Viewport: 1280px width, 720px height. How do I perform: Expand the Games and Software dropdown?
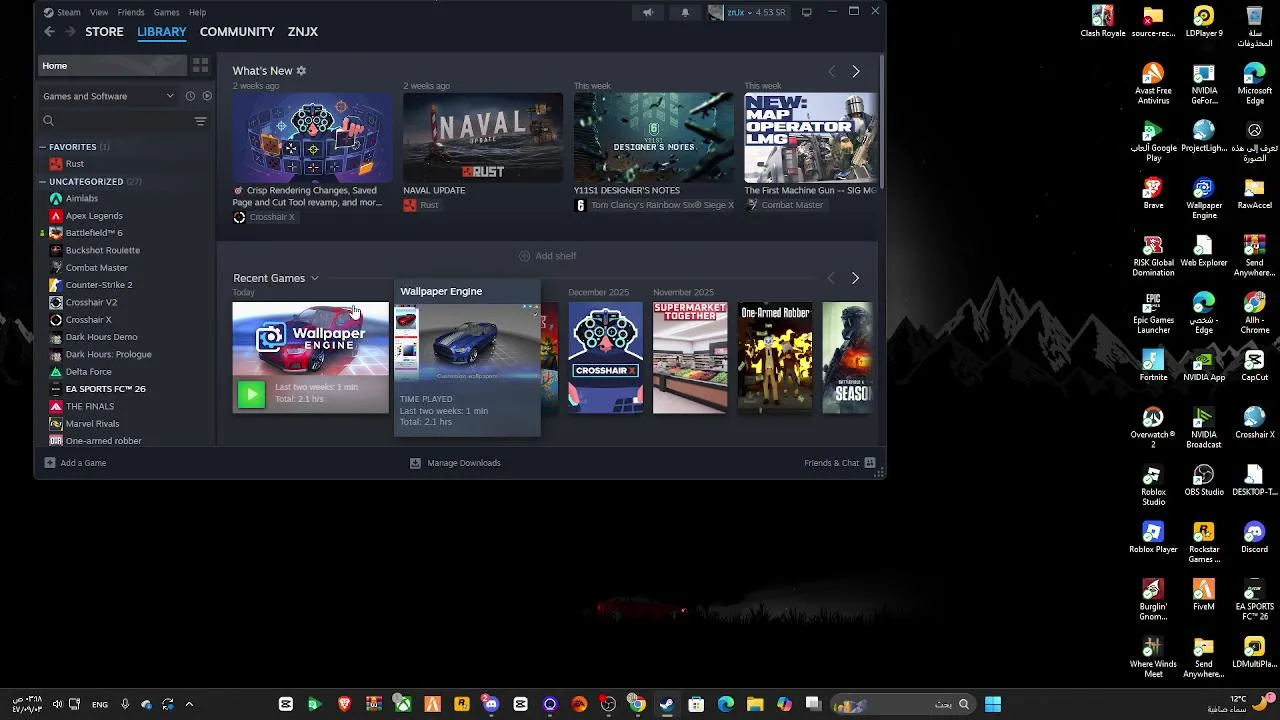point(108,96)
